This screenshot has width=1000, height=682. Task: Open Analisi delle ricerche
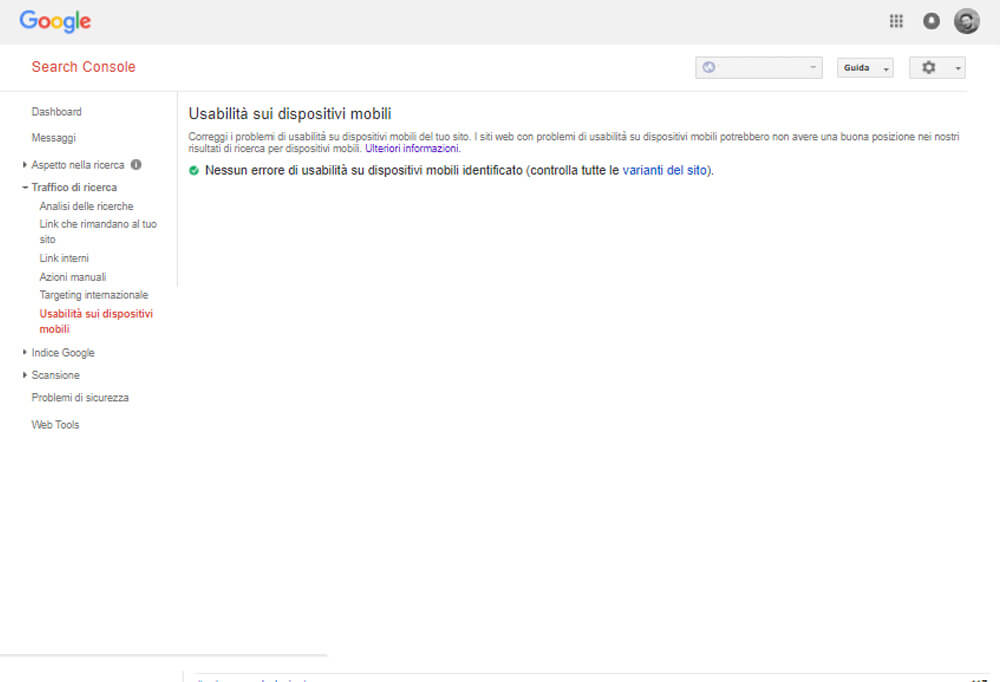click(x=86, y=206)
